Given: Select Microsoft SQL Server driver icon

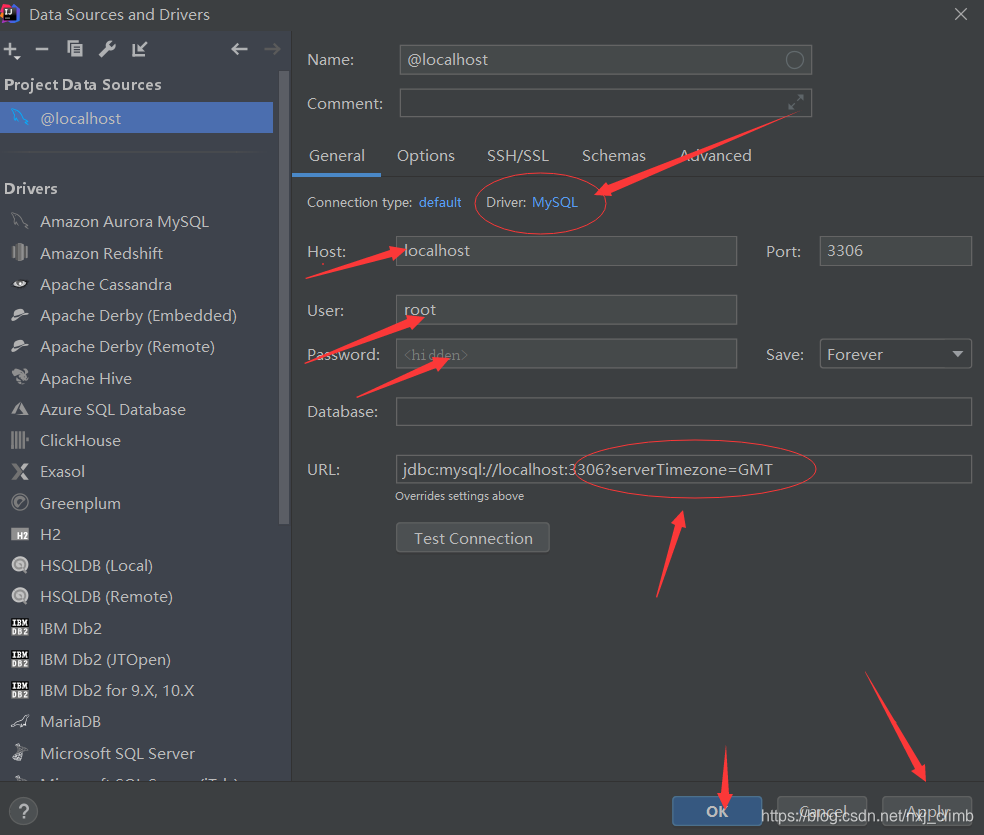Looking at the screenshot, I should click(20, 752).
